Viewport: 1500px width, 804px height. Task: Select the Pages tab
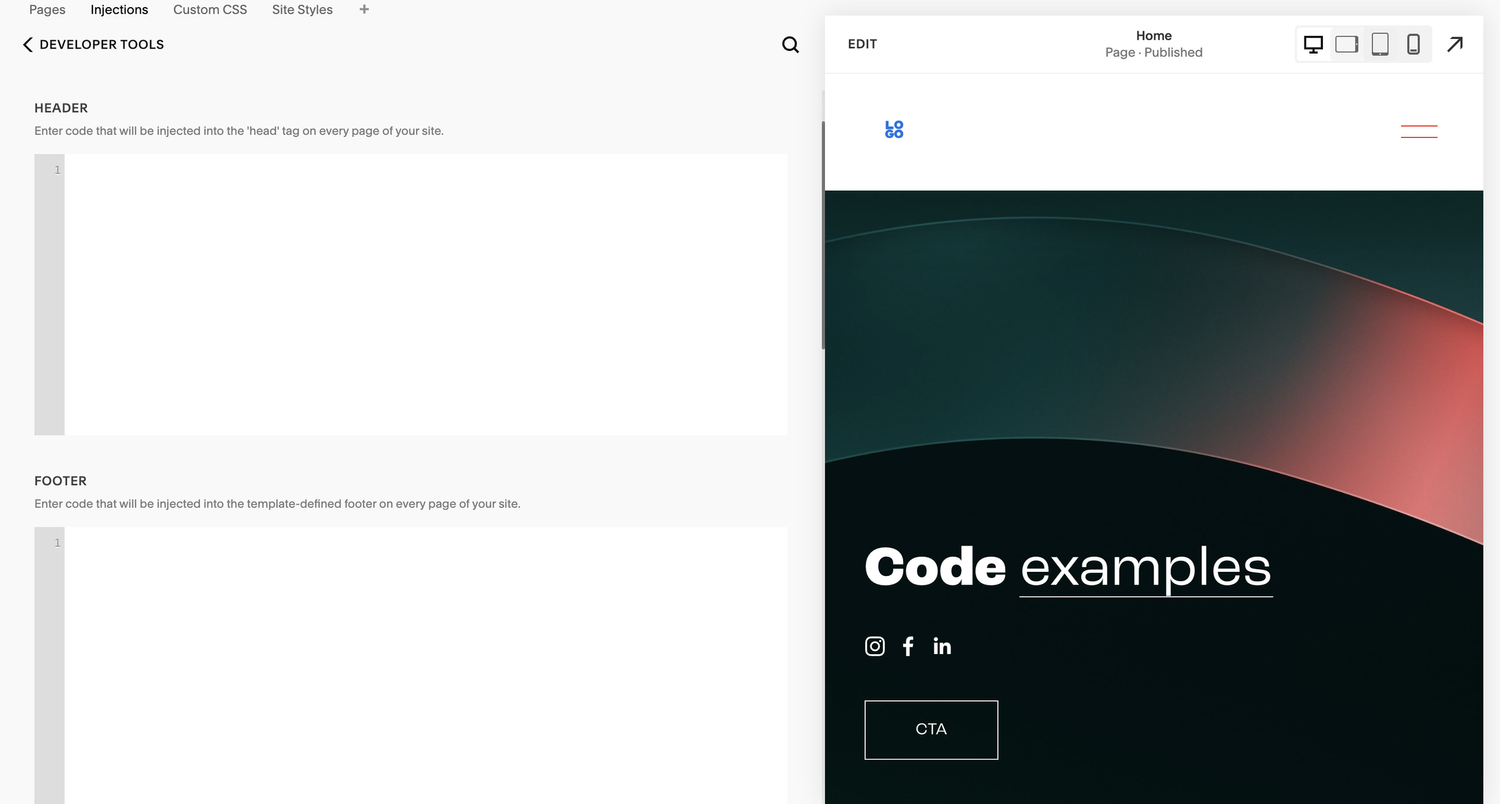pos(46,9)
